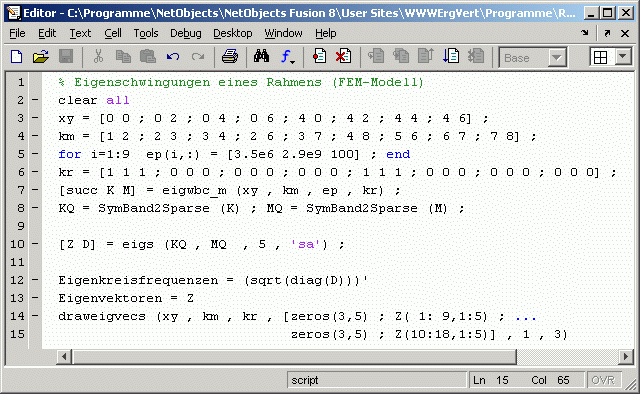This screenshot has height=394, width=640.
Task: Open the File menu
Action: [x=17, y=33]
